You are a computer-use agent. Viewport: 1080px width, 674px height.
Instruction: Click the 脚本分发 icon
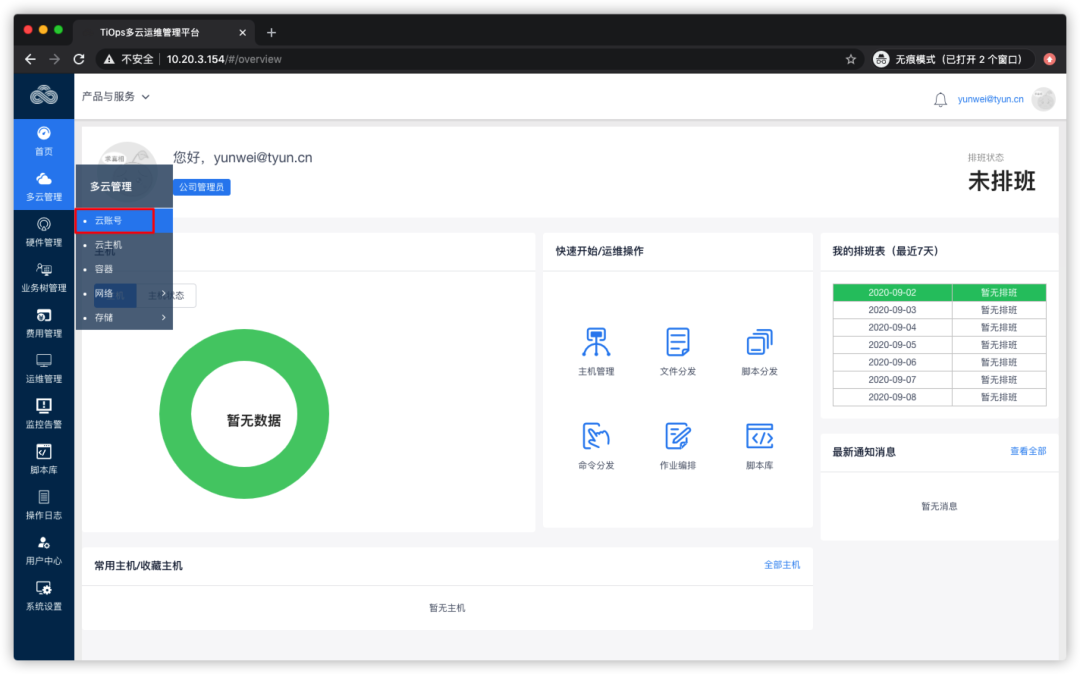(758, 350)
